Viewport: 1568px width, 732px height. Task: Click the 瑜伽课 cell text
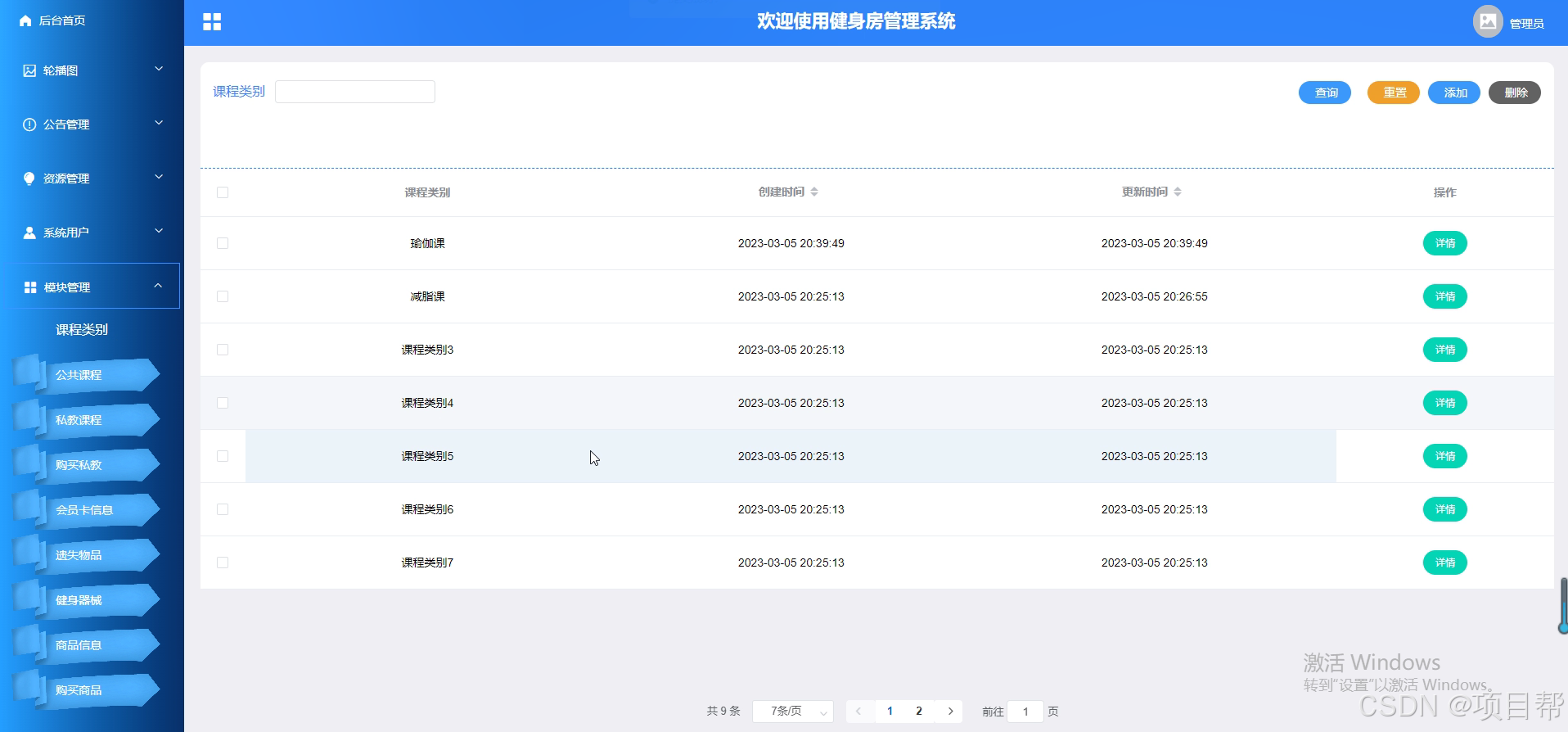[427, 243]
